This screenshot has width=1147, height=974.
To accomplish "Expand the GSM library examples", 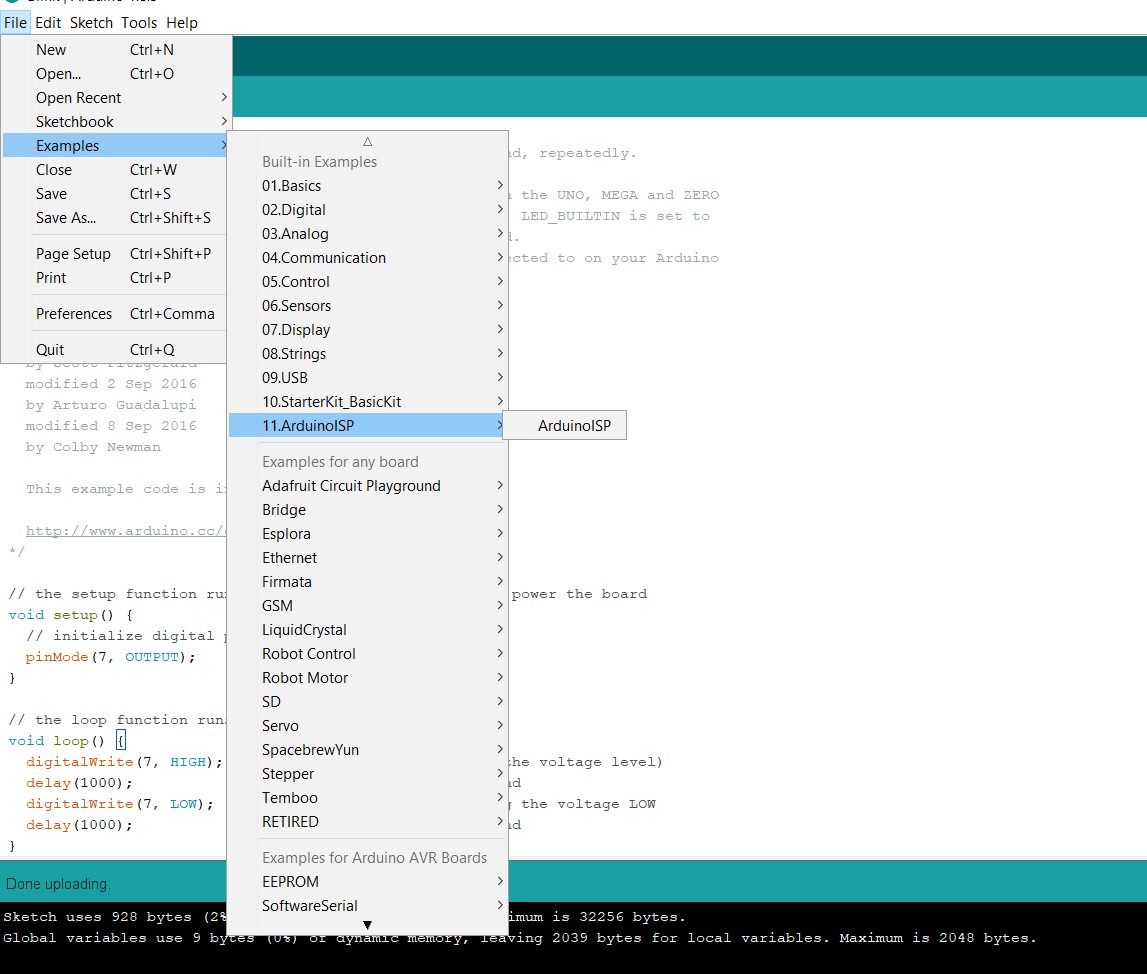I will [368, 605].
